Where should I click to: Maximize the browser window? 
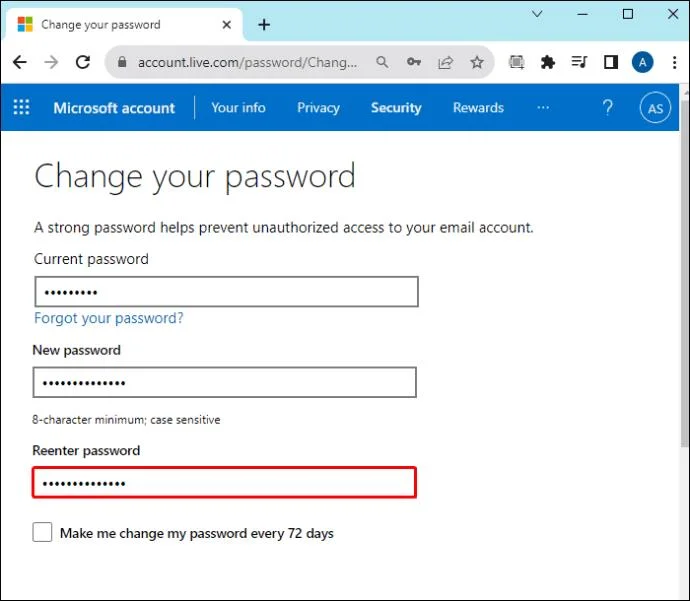(628, 14)
